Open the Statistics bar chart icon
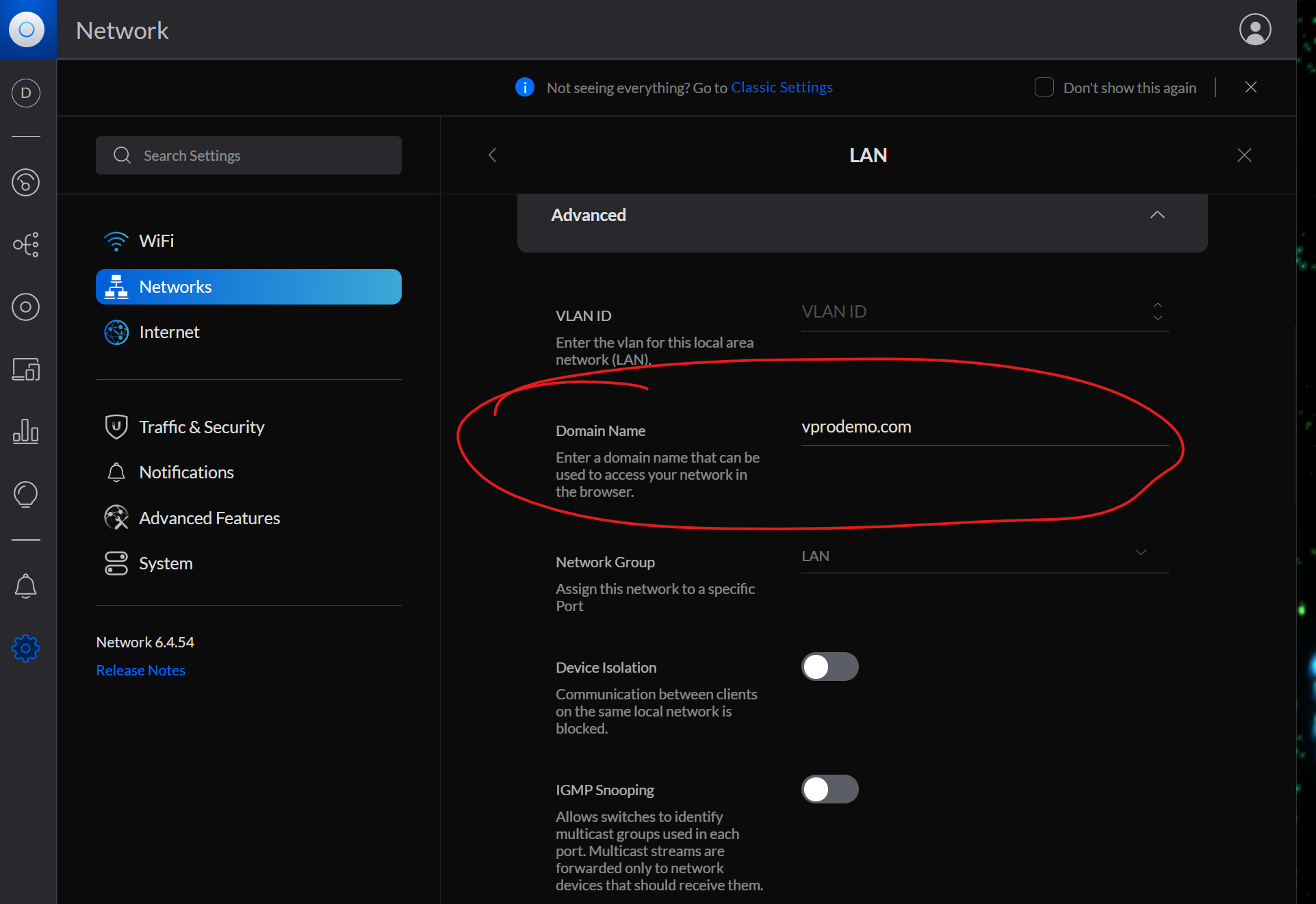 pos(26,431)
